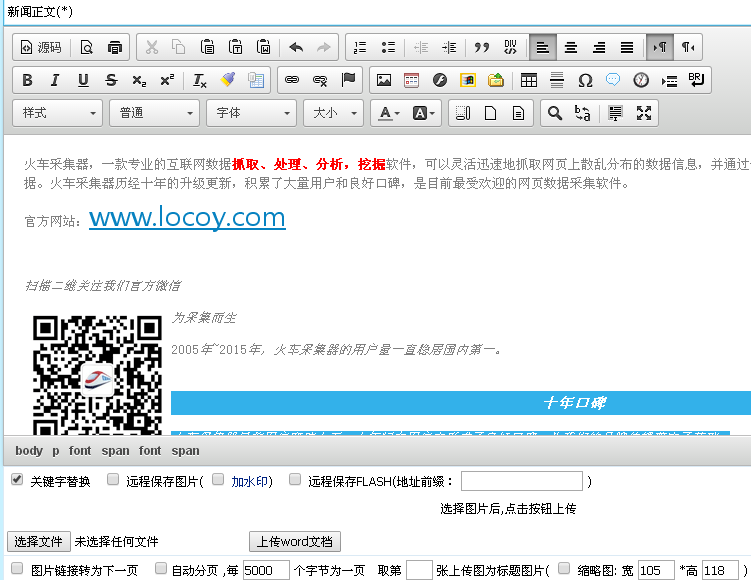Toggle 关键字替换 checkbox
751x580 pixels.
tap(17, 479)
